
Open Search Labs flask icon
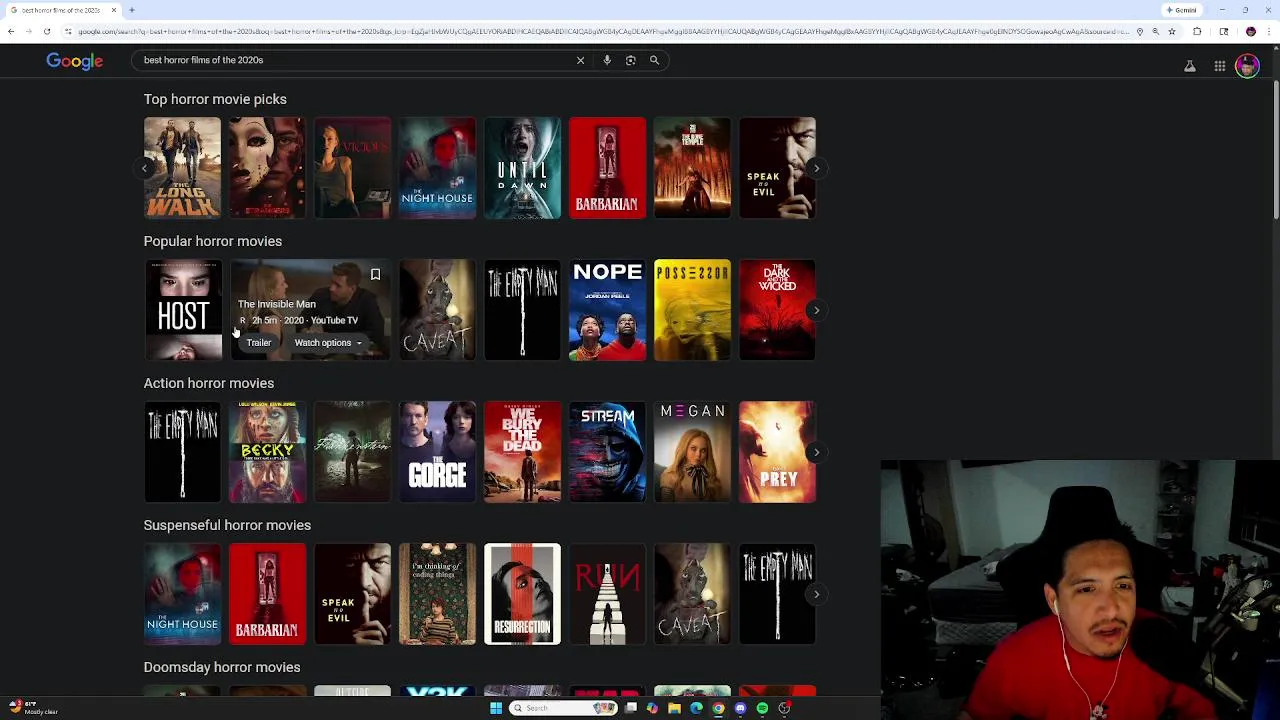point(1190,66)
